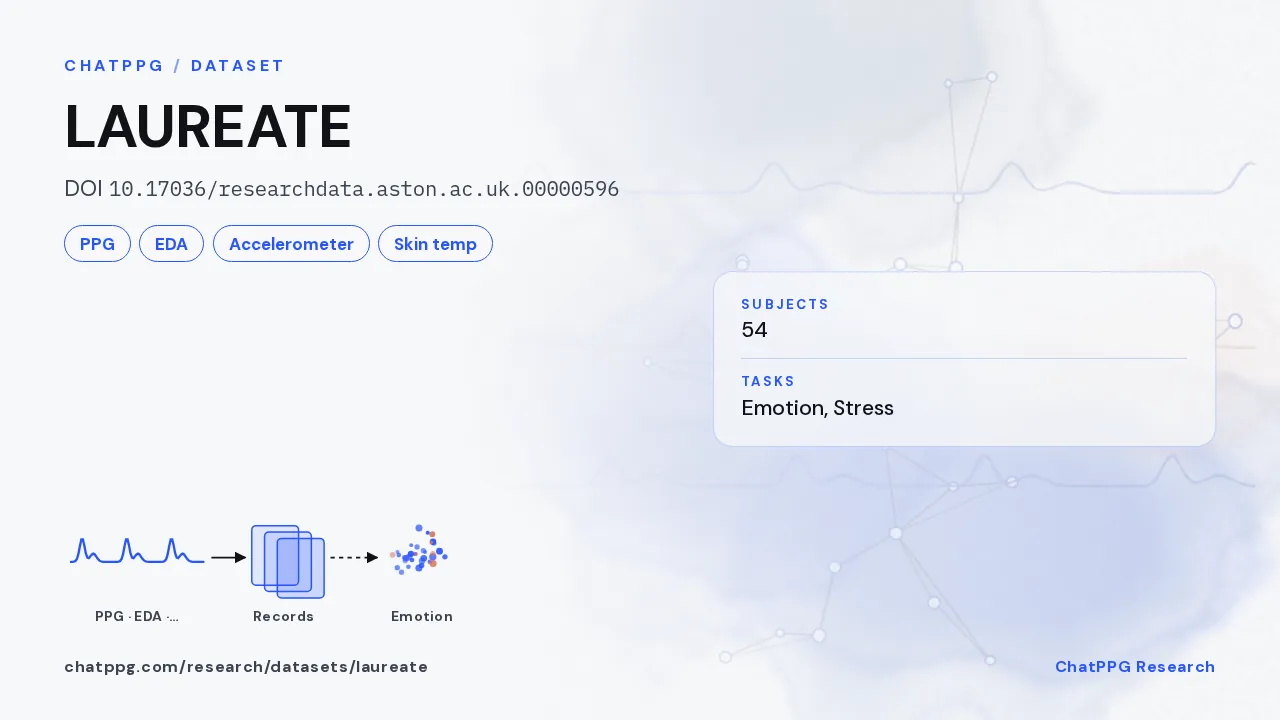Click the Records label under icon
Image resolution: width=1280 pixels, height=720 pixels.
[284, 616]
